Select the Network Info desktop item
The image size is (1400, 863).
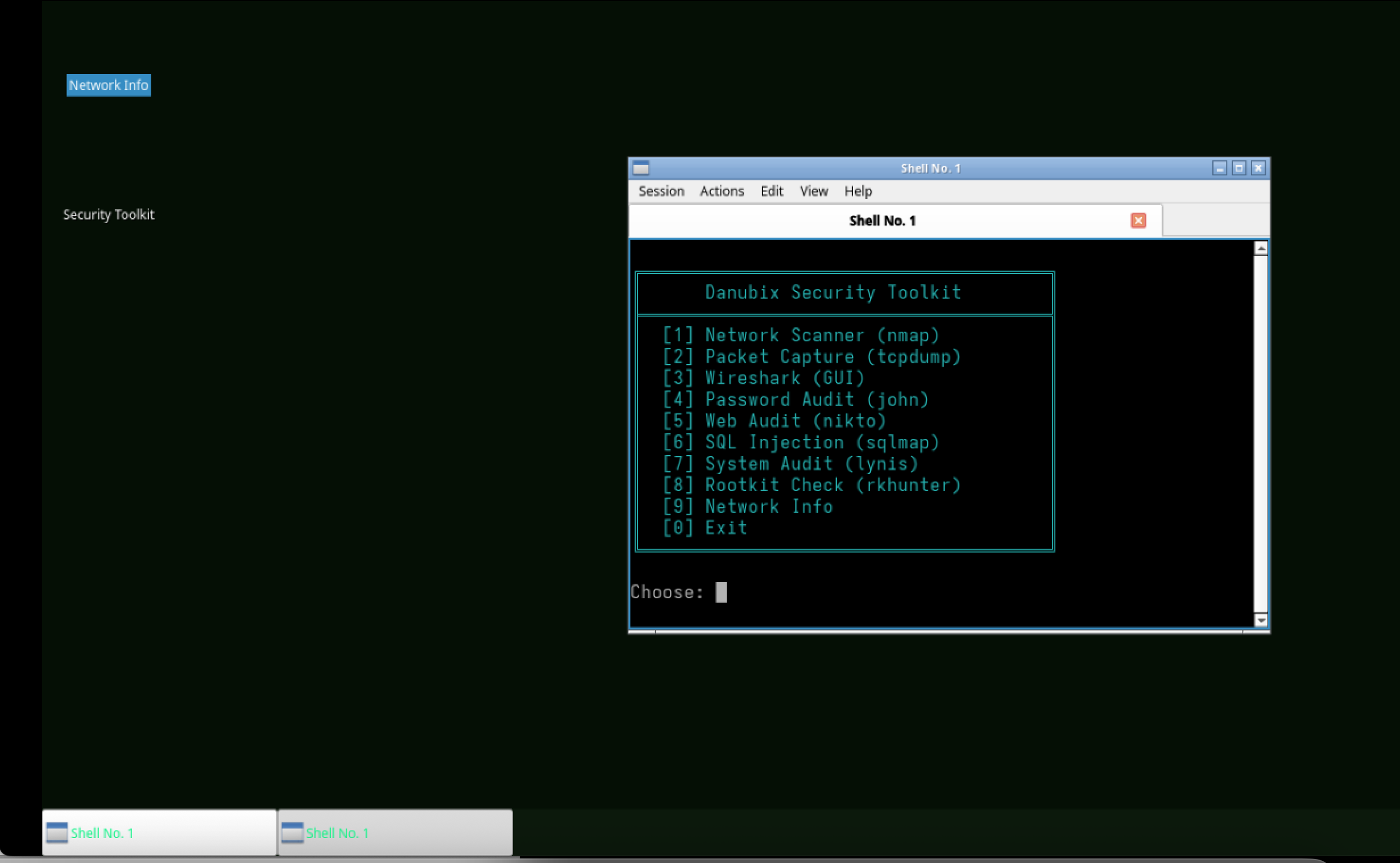click(109, 85)
